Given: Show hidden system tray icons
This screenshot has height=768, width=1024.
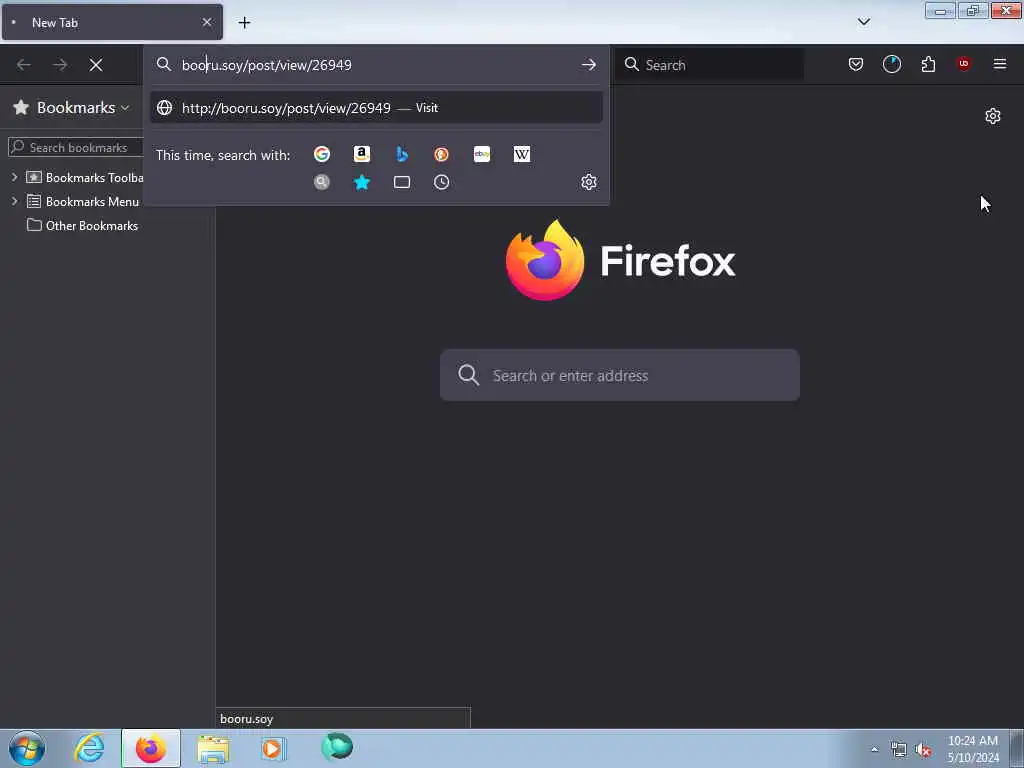Looking at the screenshot, I should click(874, 749).
